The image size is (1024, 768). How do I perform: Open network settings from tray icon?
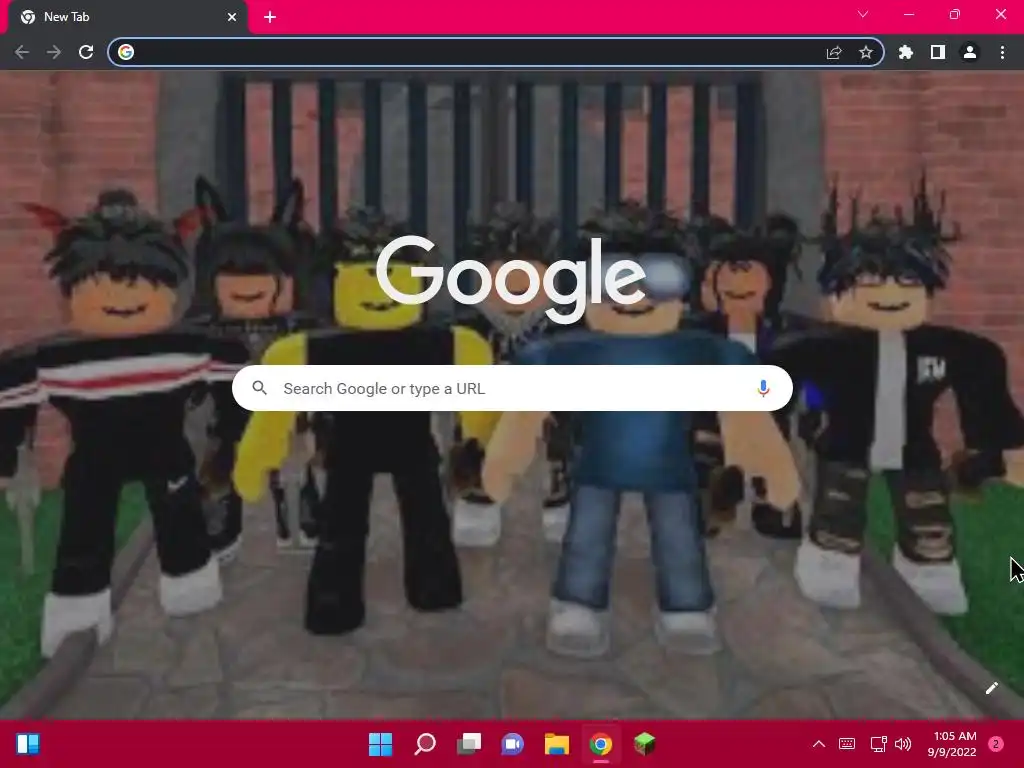(878, 744)
